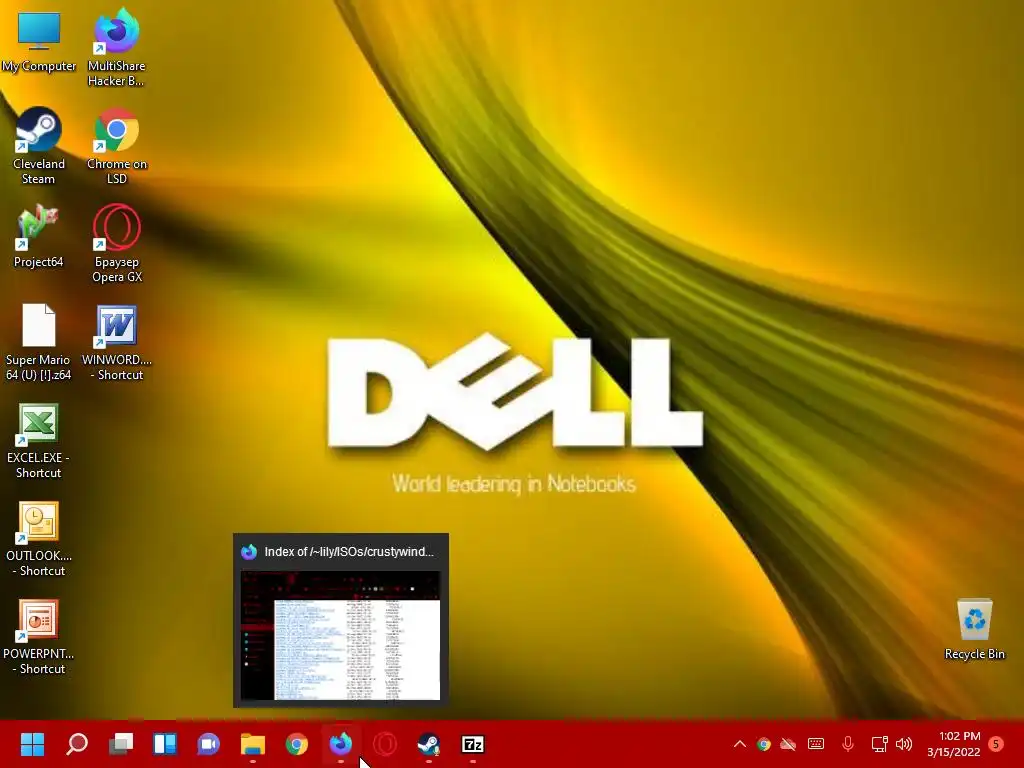Open MultiShare Hacker Browser shortcut
The width and height of the screenshot is (1024, 768).
click(116, 47)
